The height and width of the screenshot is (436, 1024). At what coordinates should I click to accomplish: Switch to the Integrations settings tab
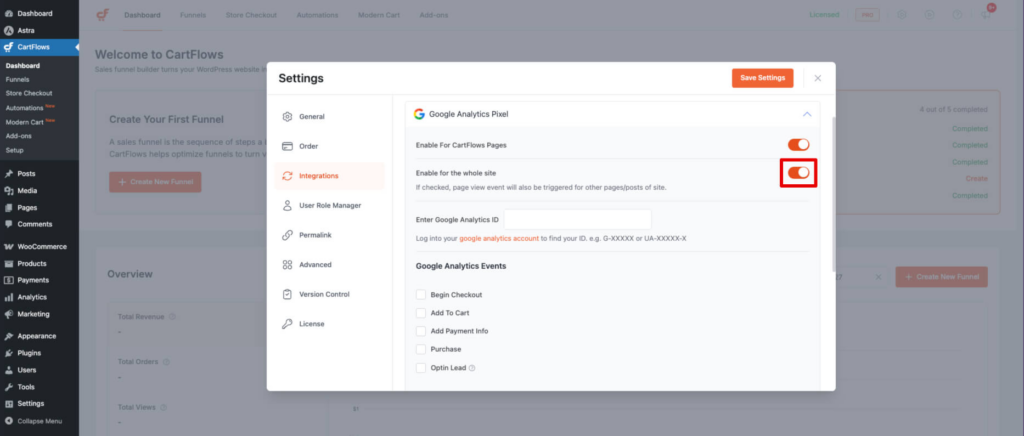click(x=317, y=176)
